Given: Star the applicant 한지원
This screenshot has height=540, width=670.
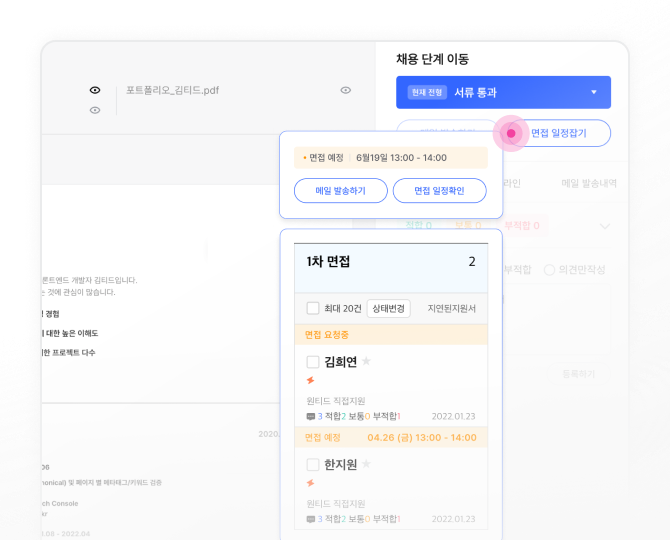Looking at the screenshot, I should 366,464.
